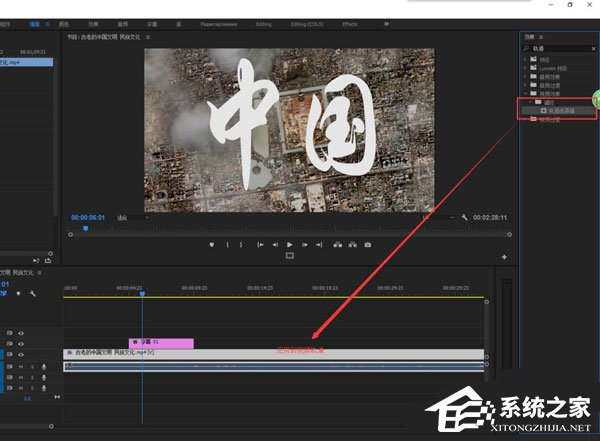Enable voice-over record on the last audio track

click(44, 388)
